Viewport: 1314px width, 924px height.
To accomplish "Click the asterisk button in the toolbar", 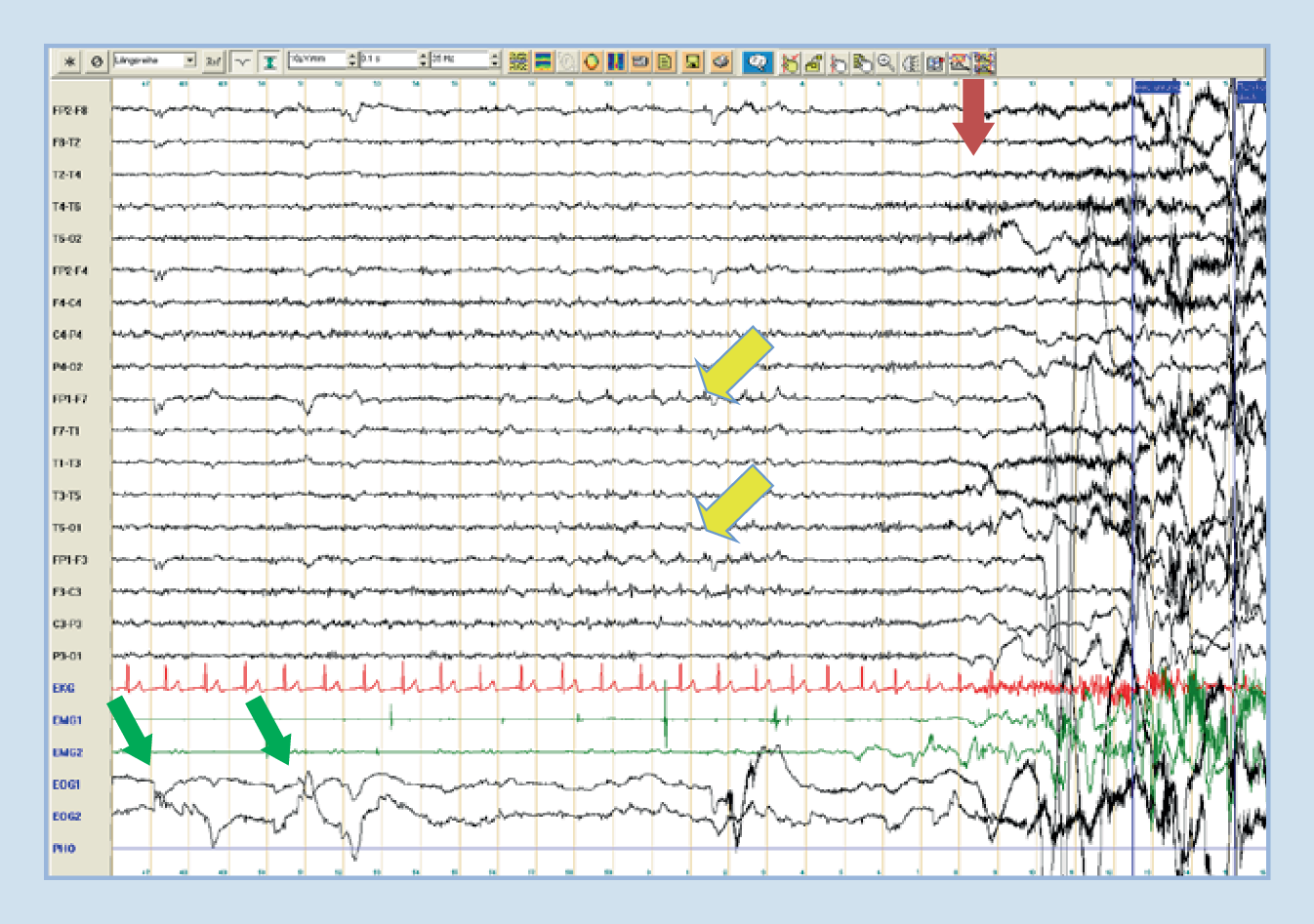I will (x=69, y=61).
